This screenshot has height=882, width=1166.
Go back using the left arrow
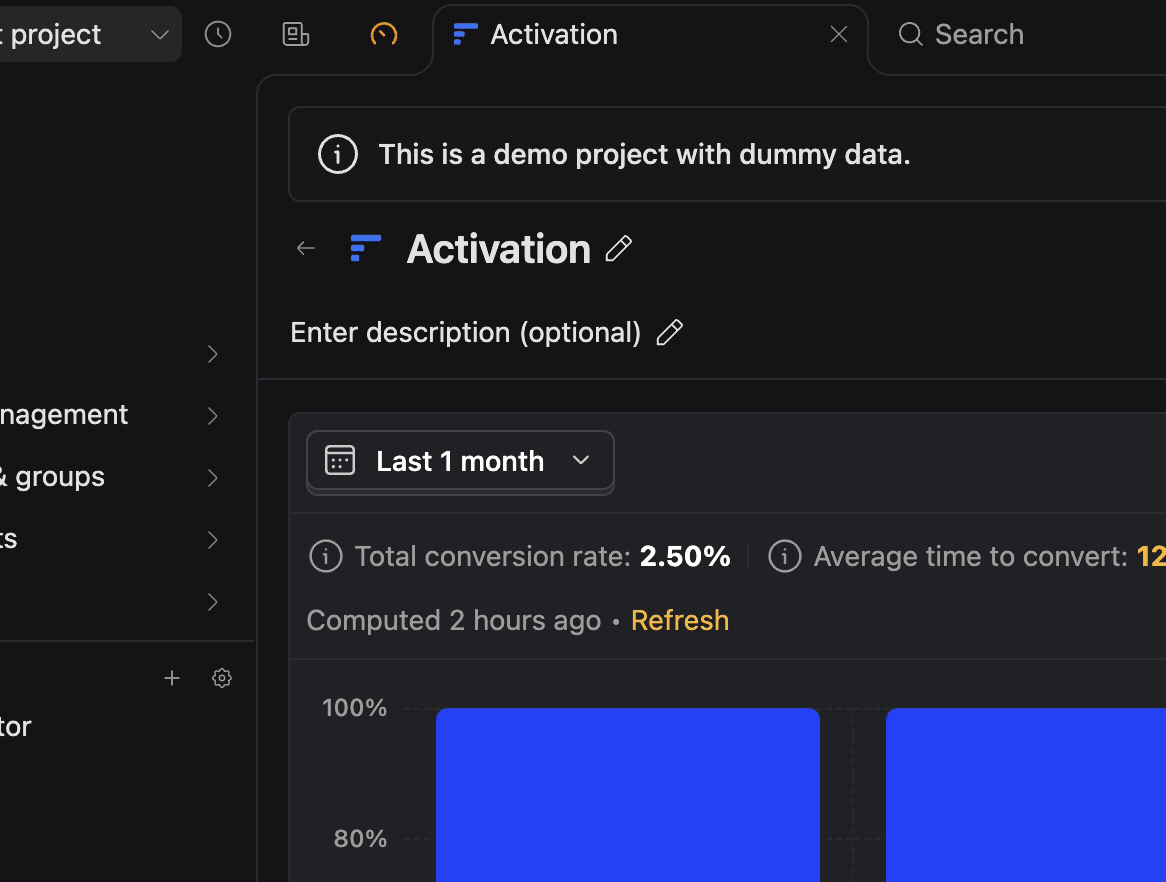click(x=306, y=248)
